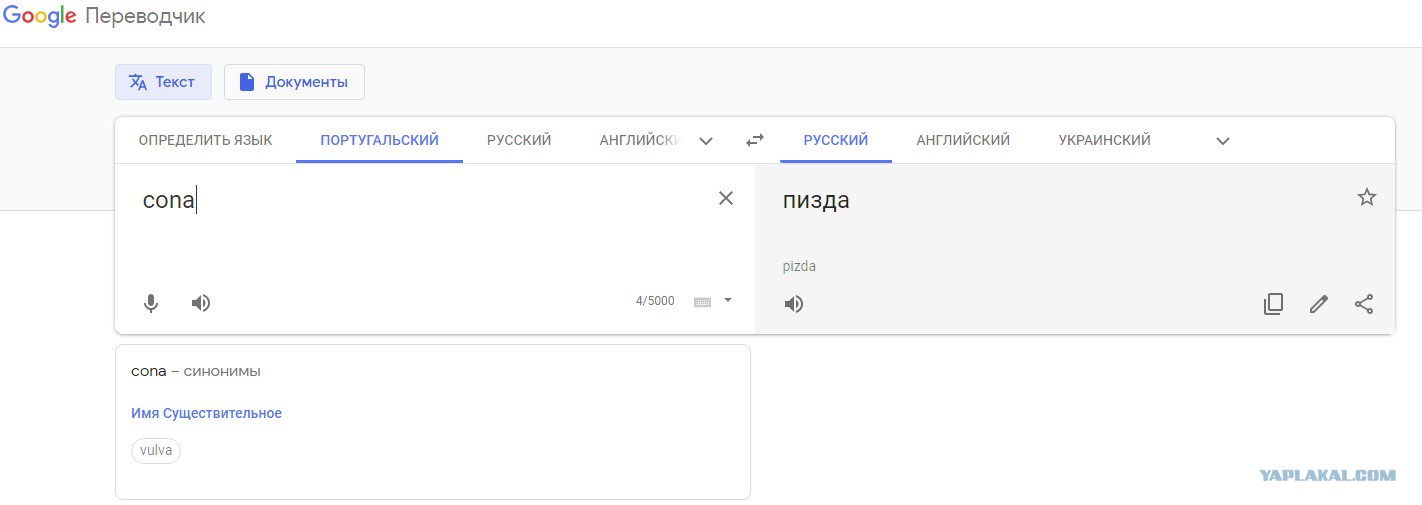Viewport: 1422px width, 505px height.
Task: Open the Документы translation mode
Action: pos(294,82)
